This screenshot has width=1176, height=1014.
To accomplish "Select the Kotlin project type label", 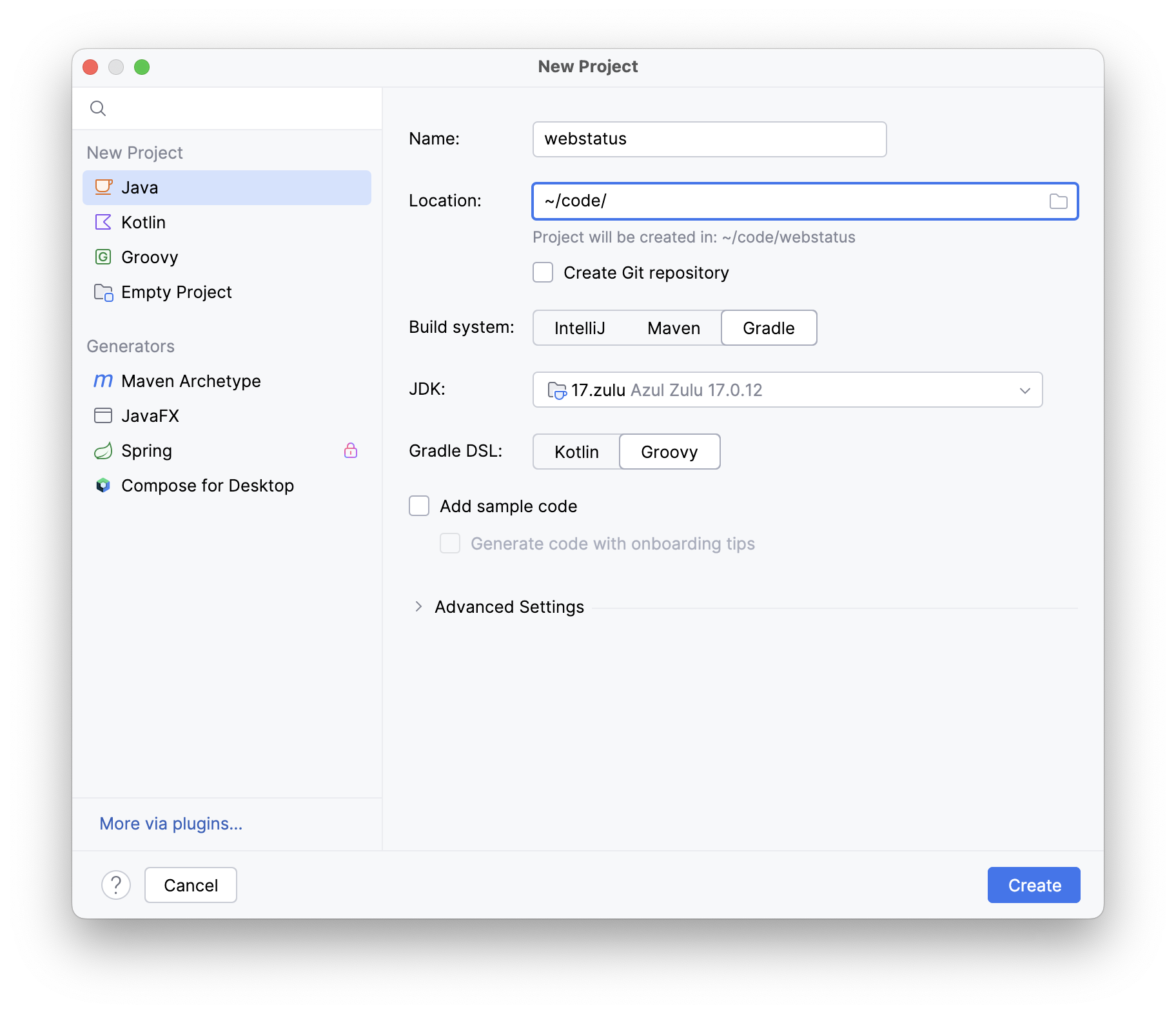I will [x=144, y=223].
